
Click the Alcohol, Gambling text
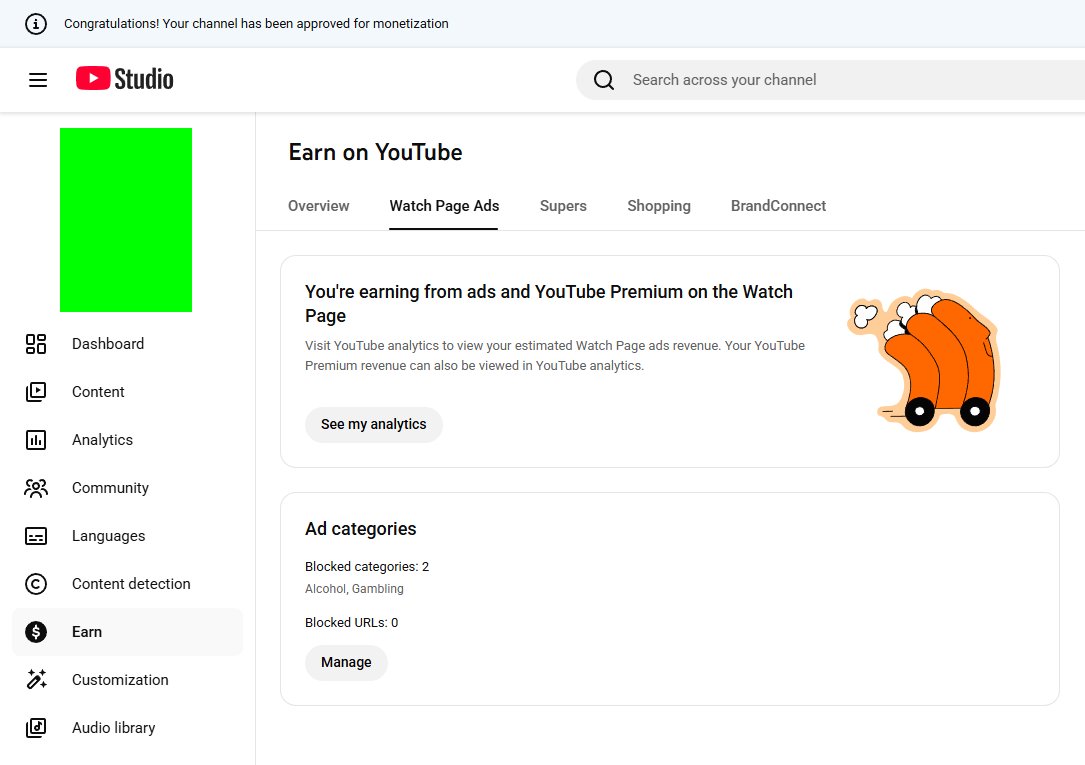coord(354,589)
